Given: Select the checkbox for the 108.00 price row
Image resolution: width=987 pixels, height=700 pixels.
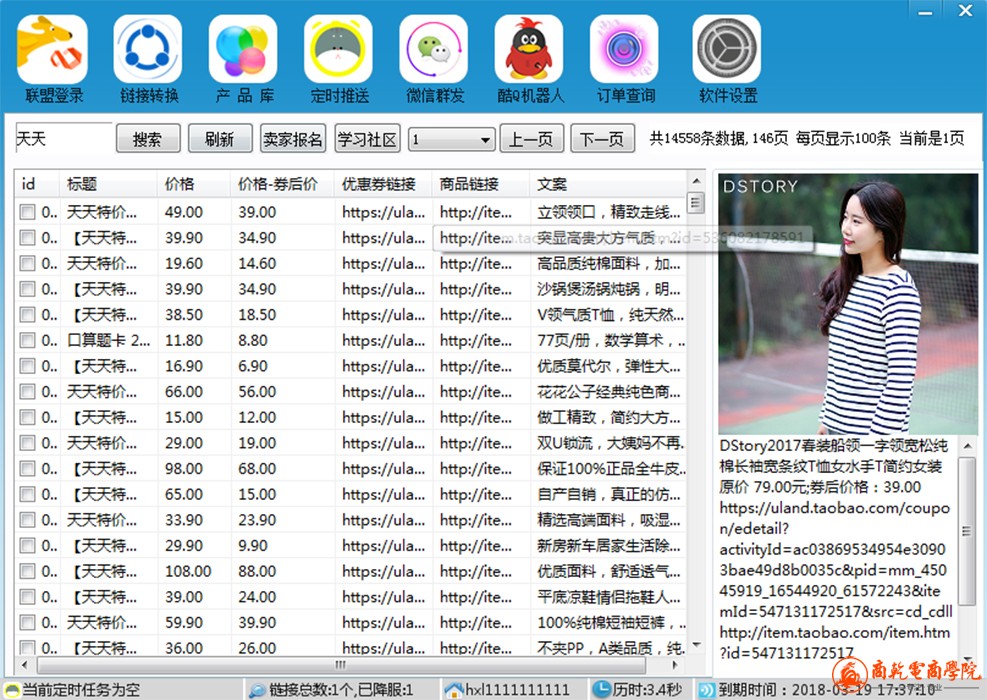Looking at the screenshot, I should (27, 572).
